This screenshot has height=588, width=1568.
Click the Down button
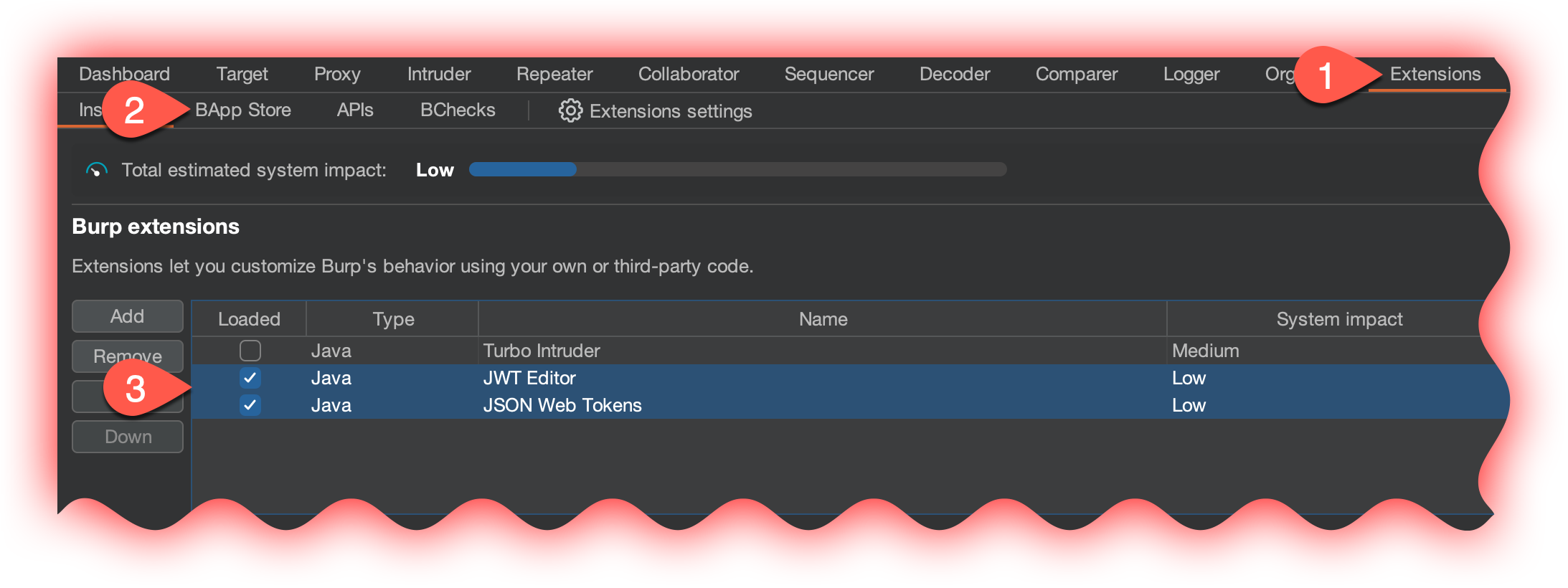(128, 437)
